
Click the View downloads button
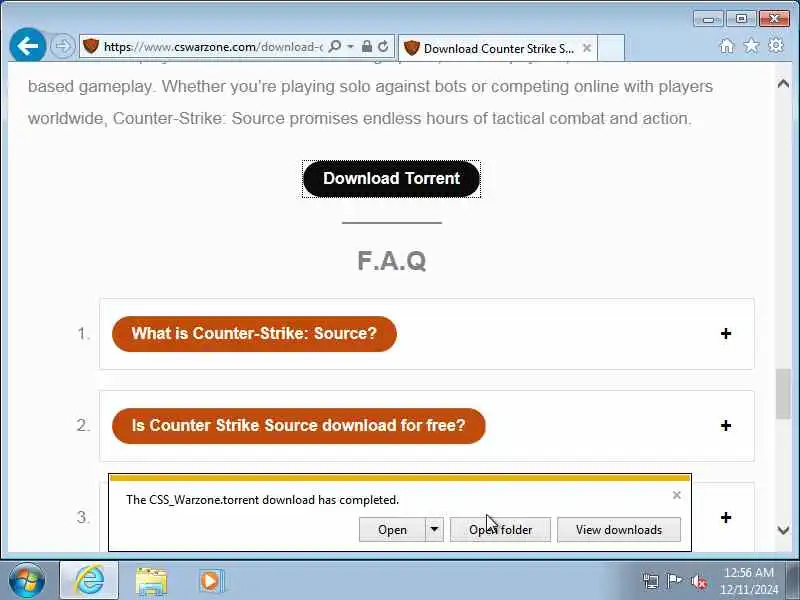pos(619,530)
